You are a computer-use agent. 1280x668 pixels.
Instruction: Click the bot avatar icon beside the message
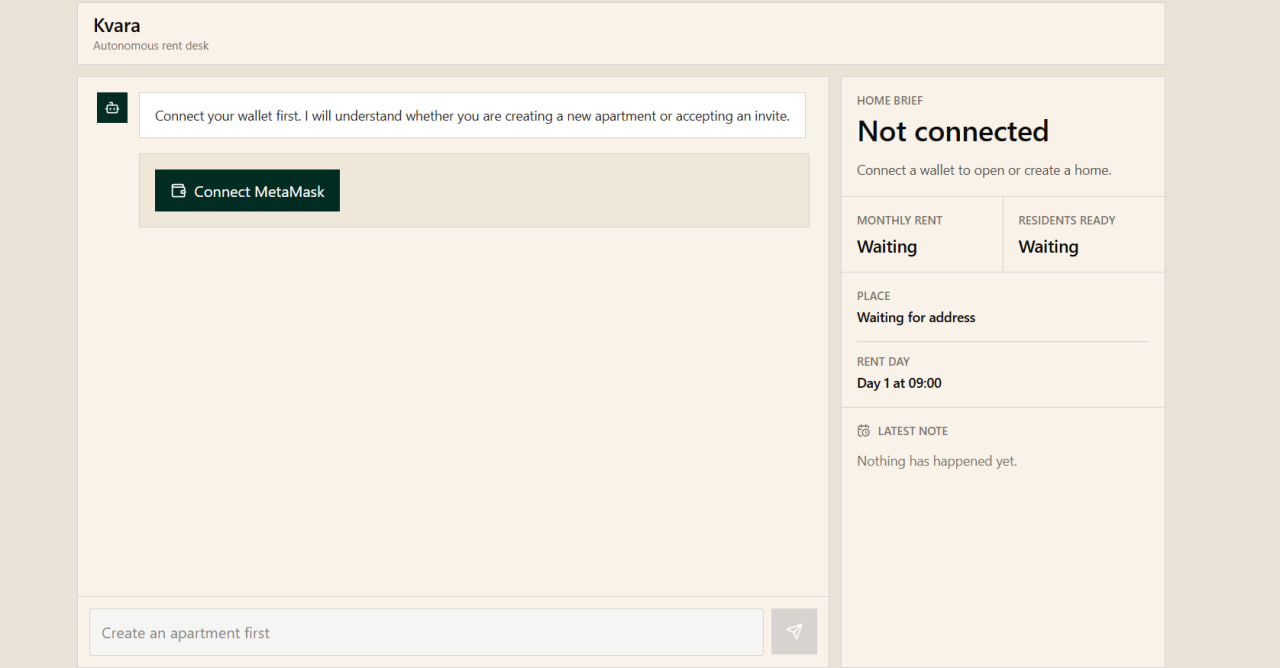point(112,108)
